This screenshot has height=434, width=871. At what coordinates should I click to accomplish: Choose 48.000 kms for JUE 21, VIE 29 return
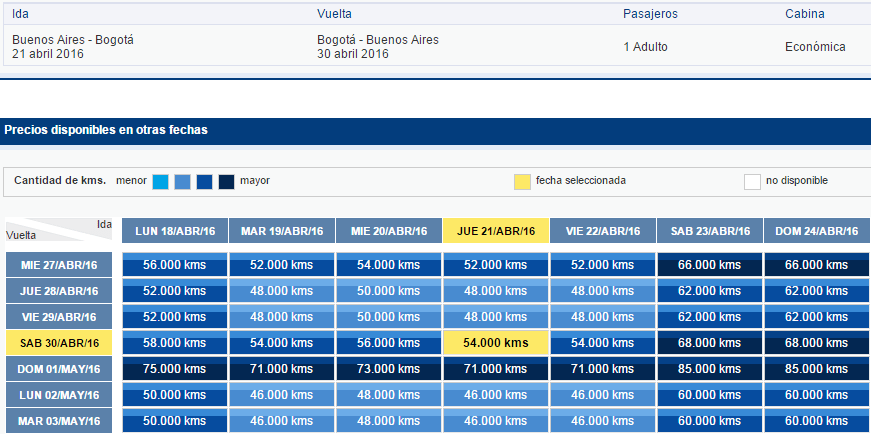pyautogui.click(x=496, y=317)
